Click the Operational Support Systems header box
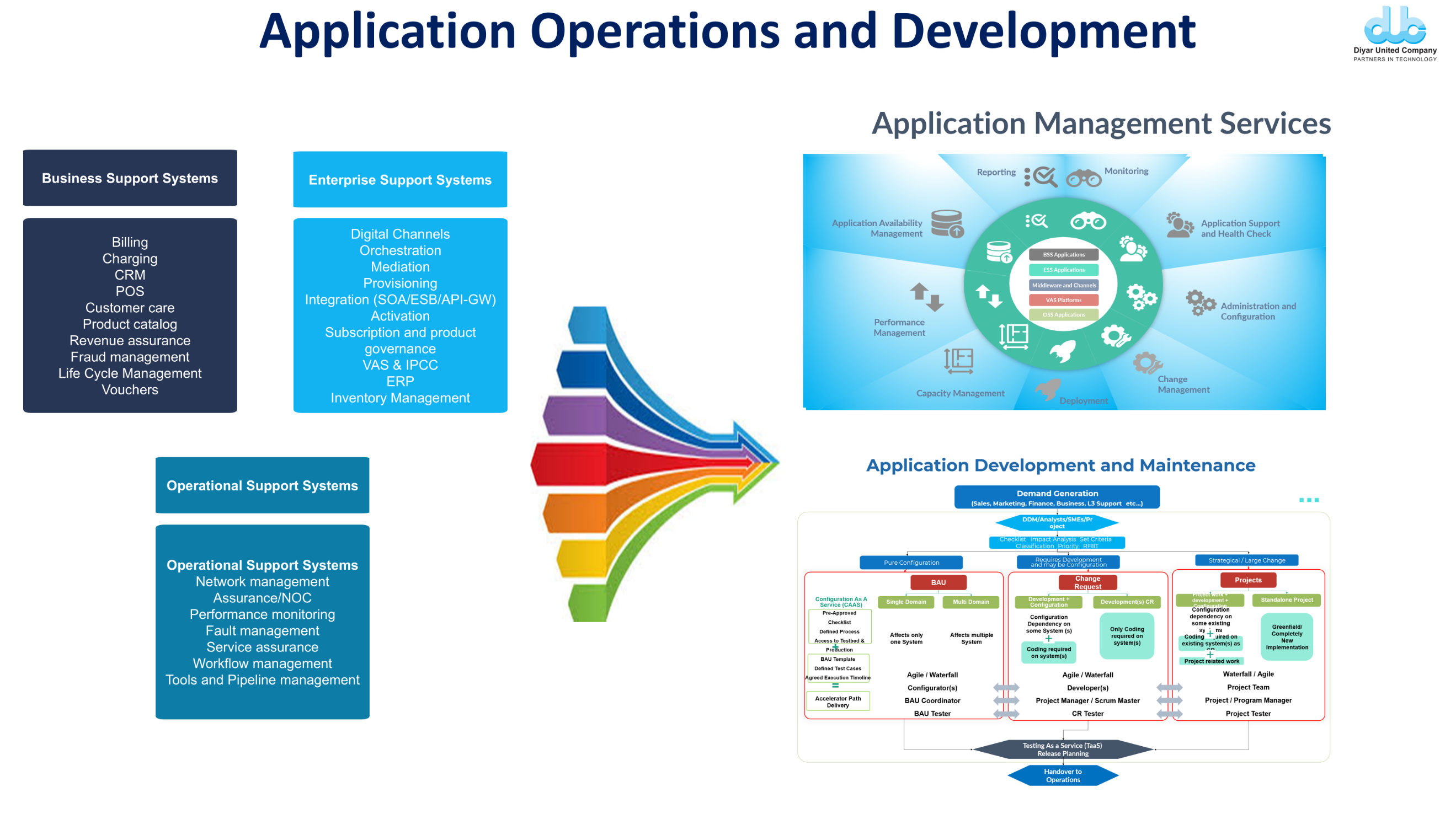 pos(262,485)
